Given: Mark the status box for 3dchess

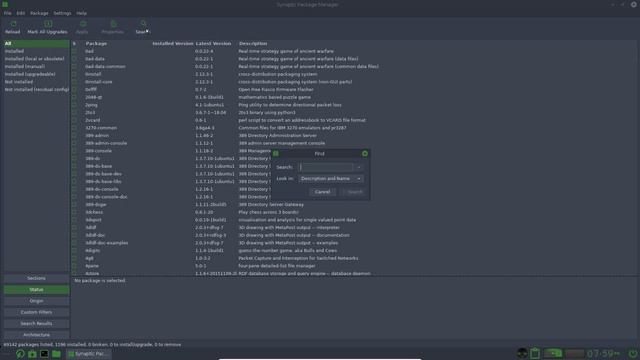Looking at the screenshot, I should coord(74,212).
